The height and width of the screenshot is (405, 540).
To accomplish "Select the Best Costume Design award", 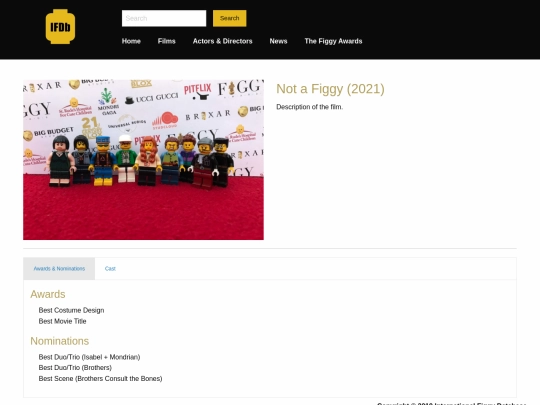I will click(x=71, y=310).
